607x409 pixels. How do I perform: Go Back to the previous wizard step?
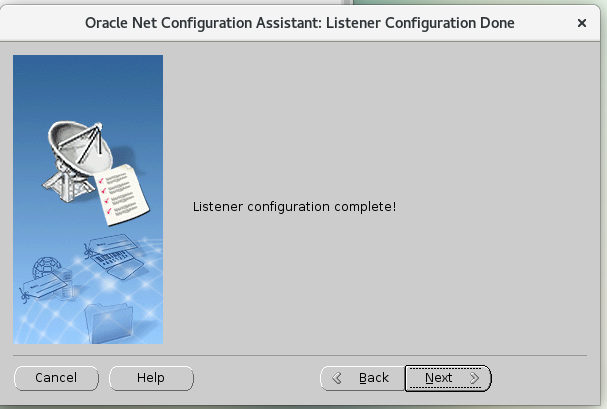click(361, 378)
